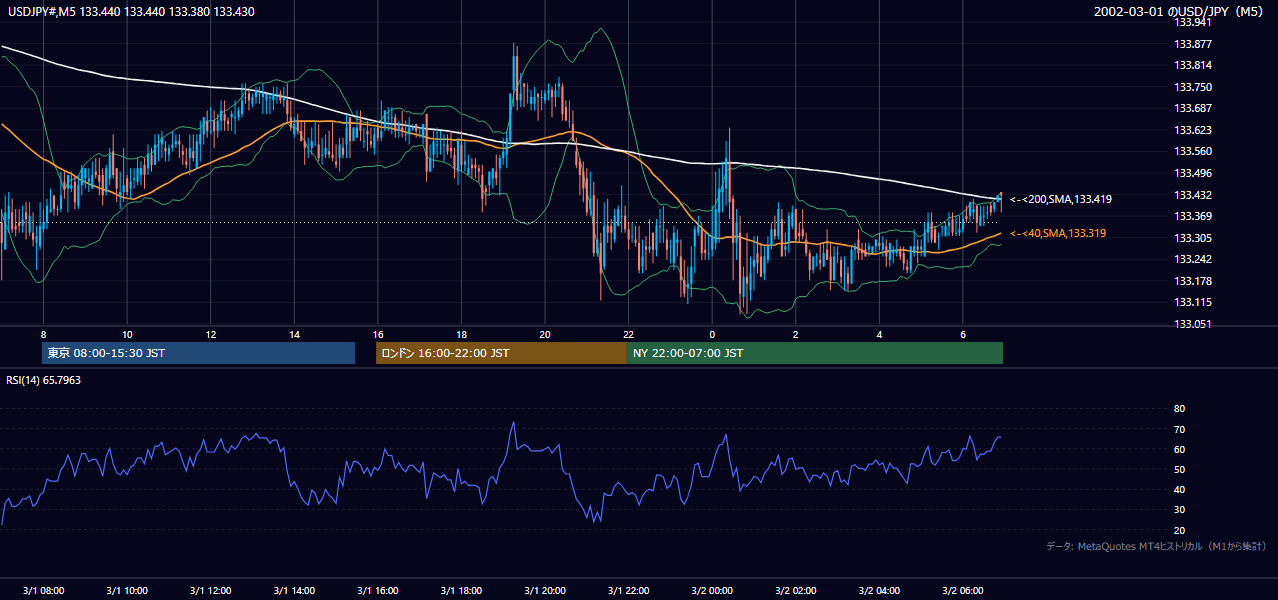Viewport: 1278px width, 600px height.
Task: Click the hour 2 tick under the price chart
Action: click(795, 333)
